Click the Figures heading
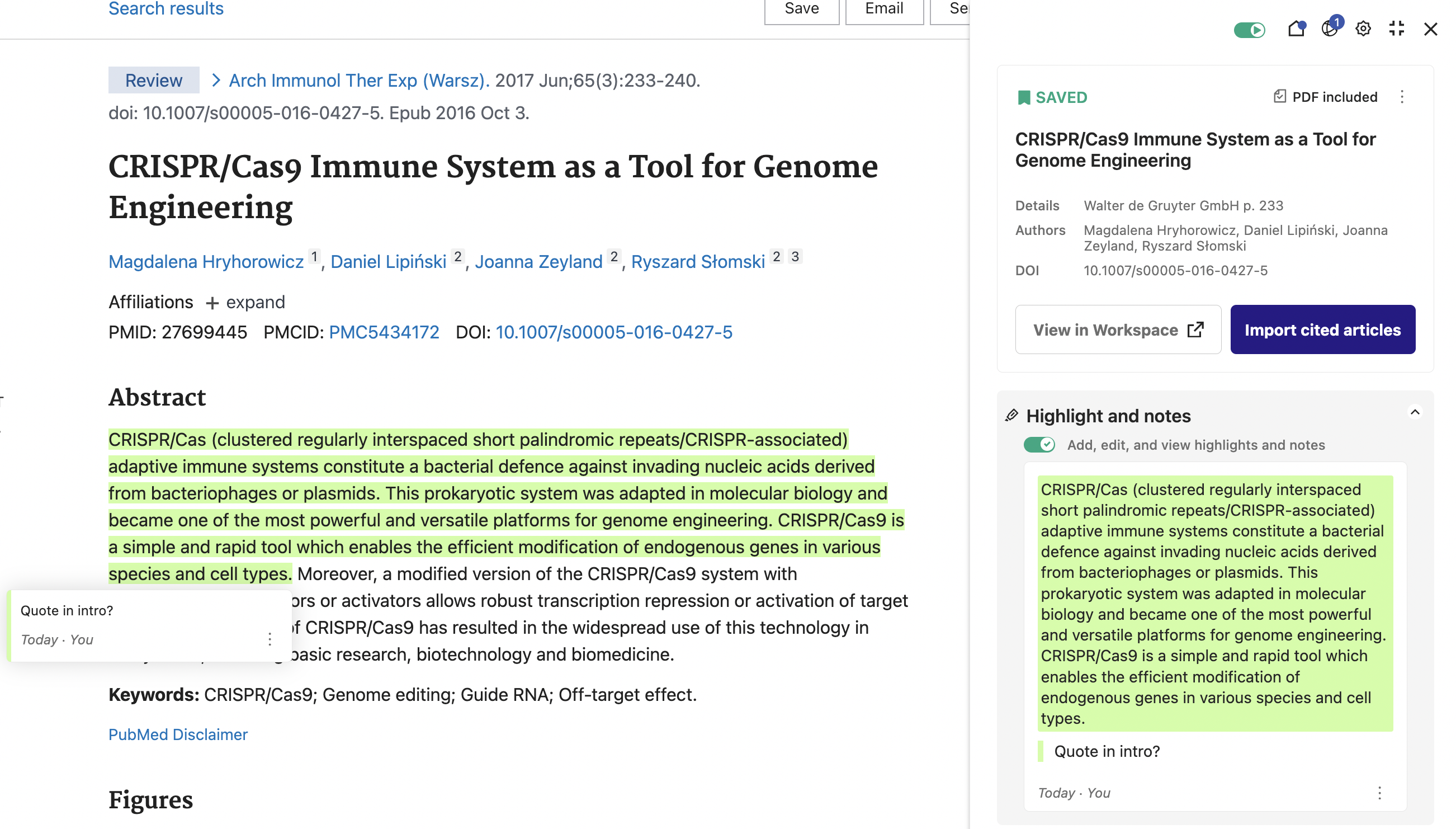 (151, 800)
